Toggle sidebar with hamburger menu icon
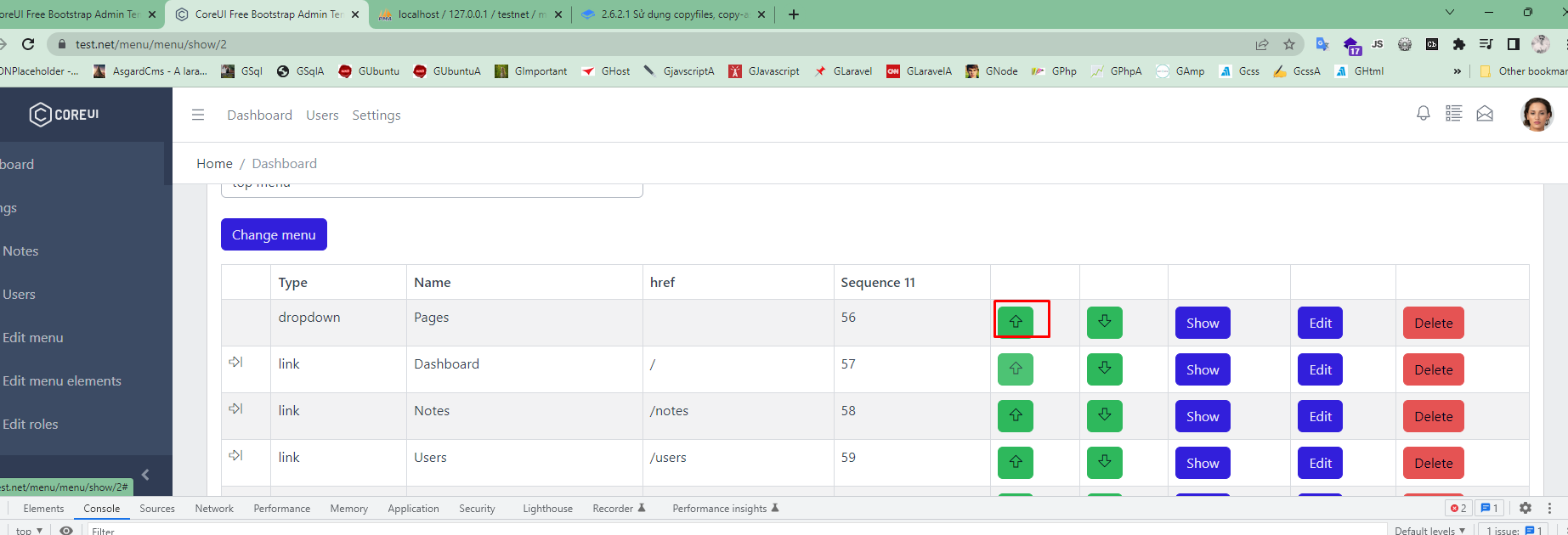This screenshot has height=535, width=1568. pos(198,115)
